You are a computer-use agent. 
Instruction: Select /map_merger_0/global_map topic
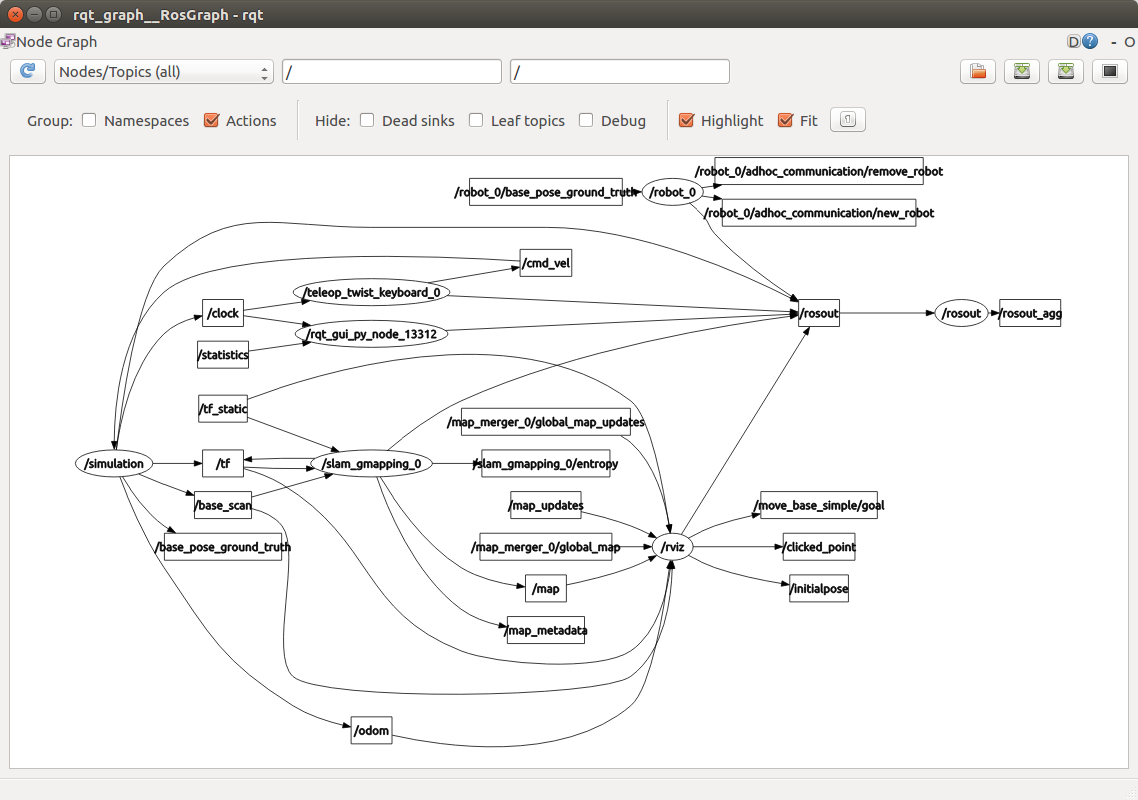[x=546, y=547]
